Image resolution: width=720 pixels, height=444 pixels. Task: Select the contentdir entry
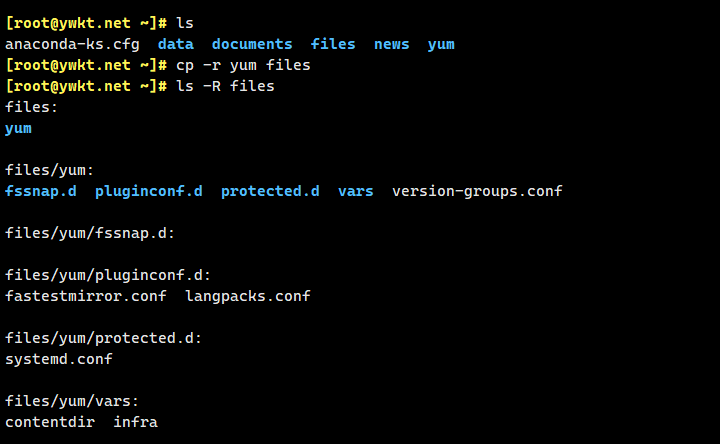(x=50, y=422)
